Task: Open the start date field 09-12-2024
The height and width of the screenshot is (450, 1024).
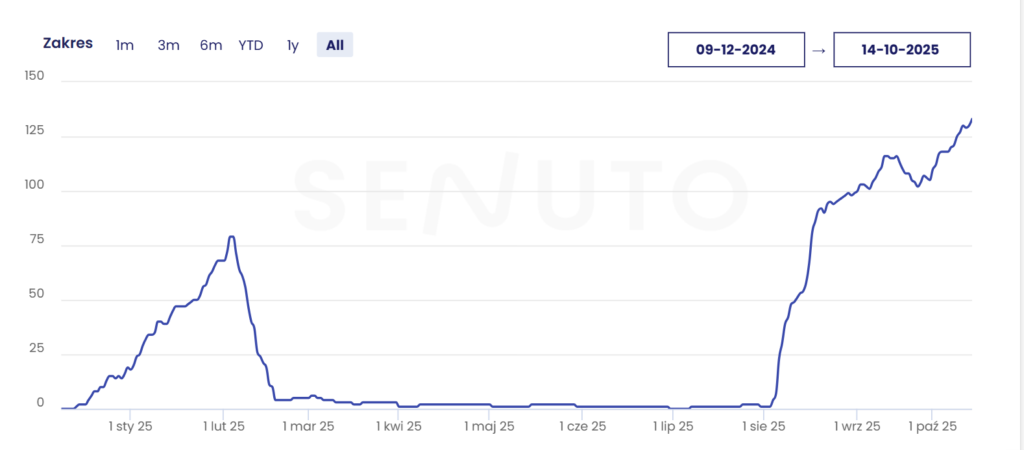Action: pos(736,49)
